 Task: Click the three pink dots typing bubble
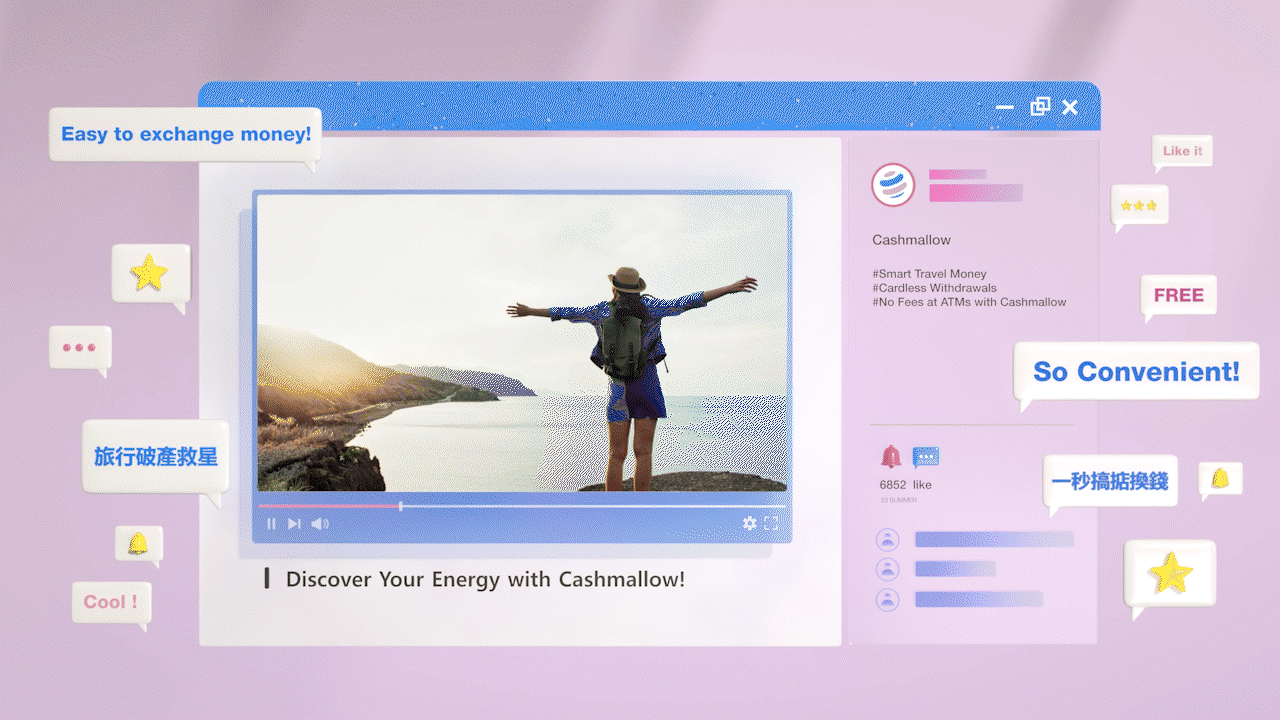80,349
